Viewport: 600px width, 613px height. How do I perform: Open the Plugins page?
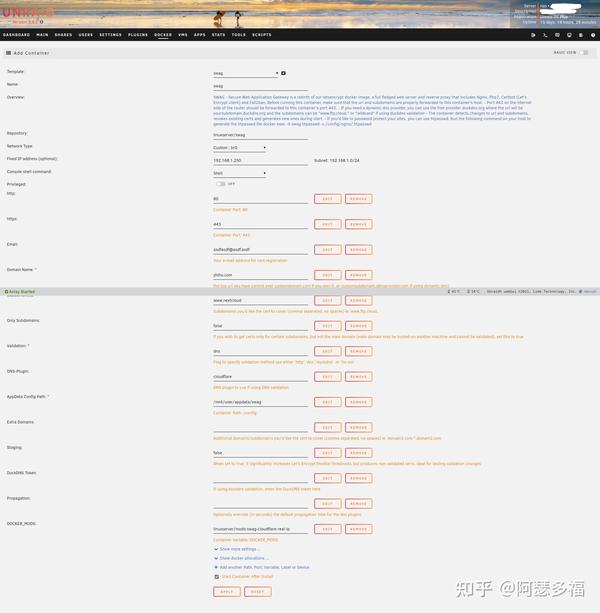(x=138, y=35)
